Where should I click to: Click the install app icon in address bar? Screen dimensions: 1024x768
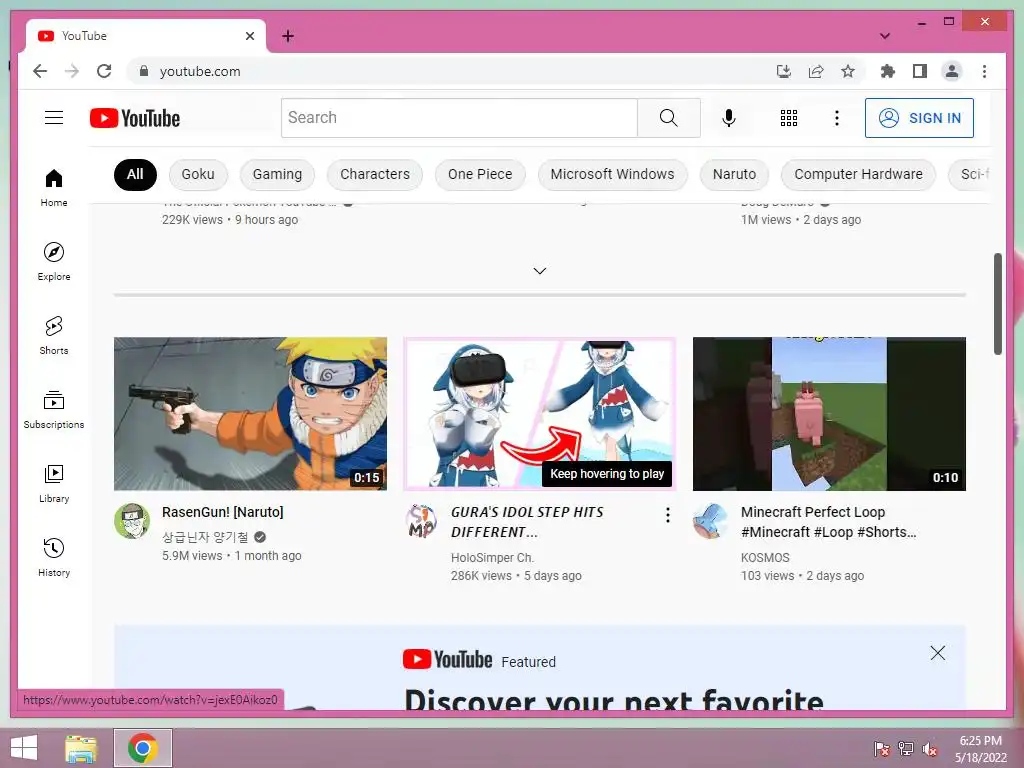click(784, 71)
